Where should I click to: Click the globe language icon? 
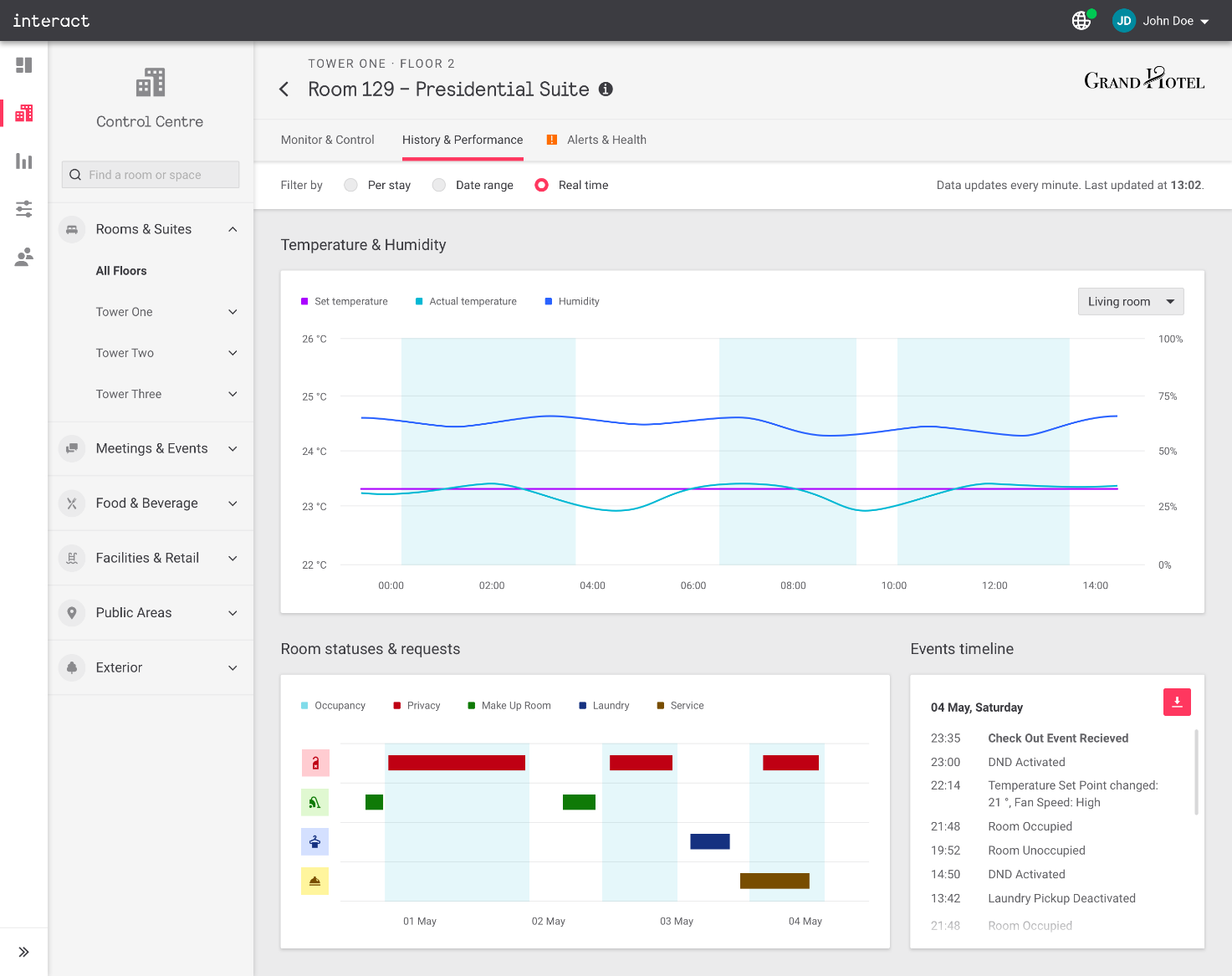(x=1081, y=21)
